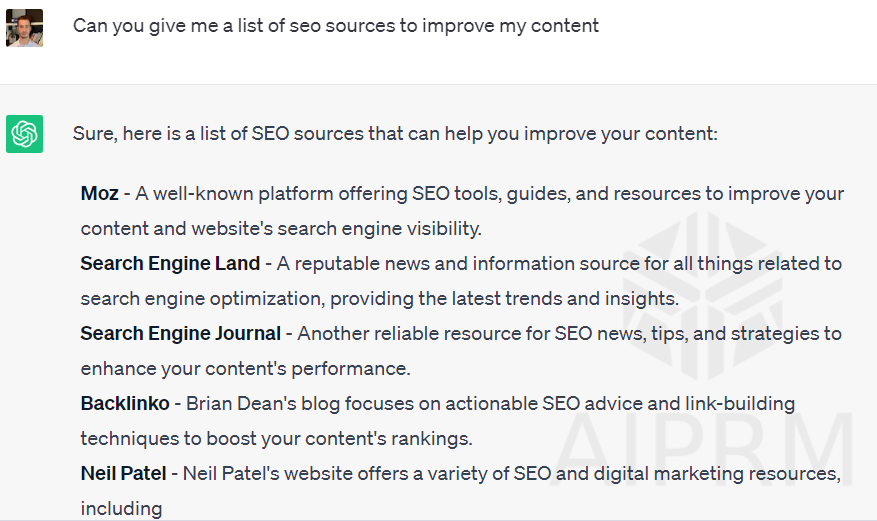Click the 'website's search engine visibility' line
Image resolution: width=877 pixels, height=521 pixels.
tap(281, 229)
